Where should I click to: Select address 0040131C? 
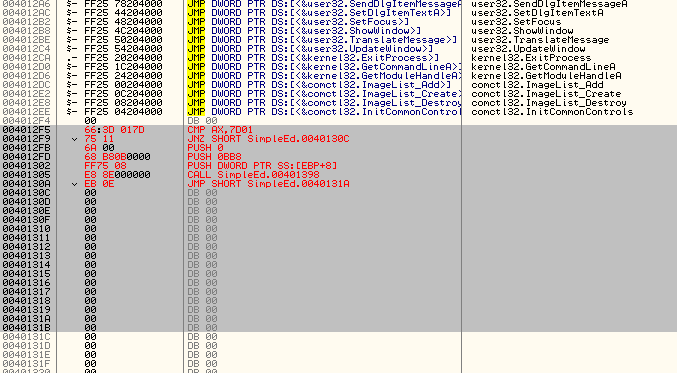(x=26, y=337)
